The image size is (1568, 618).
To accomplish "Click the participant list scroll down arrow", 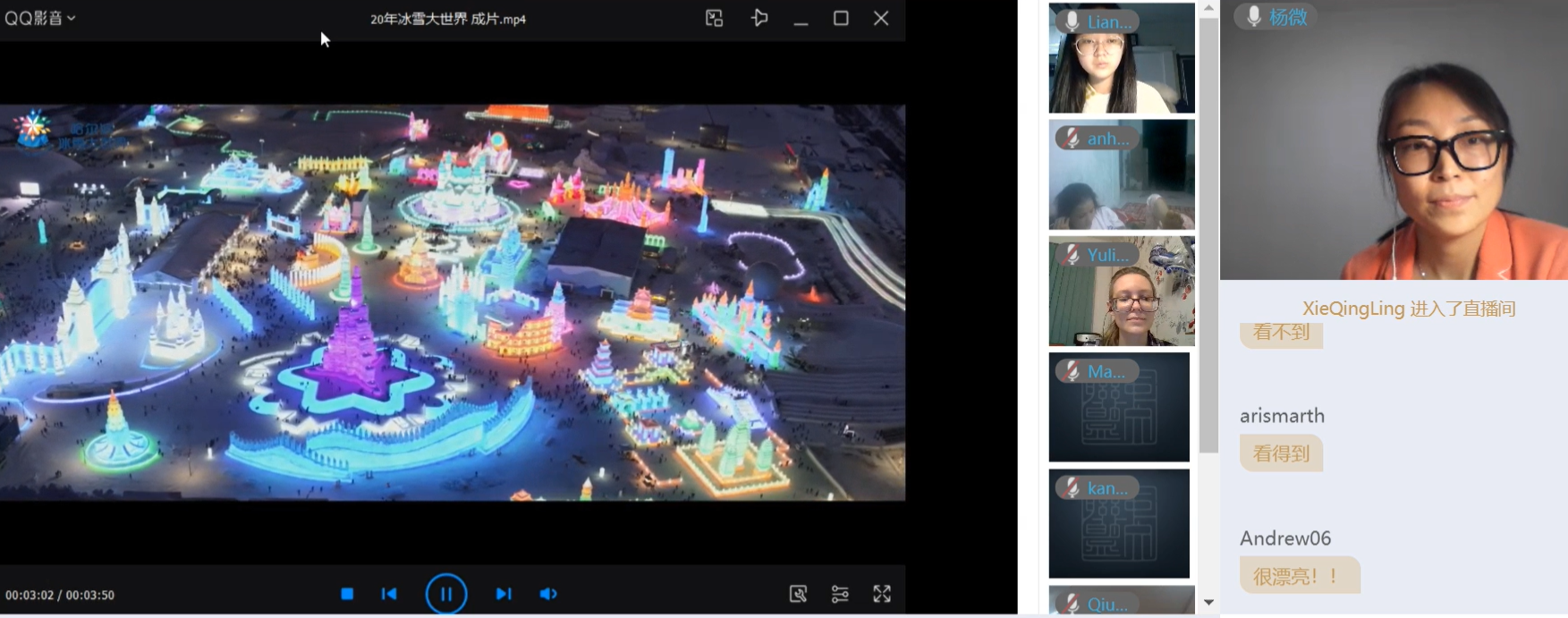I will 1208,603.
